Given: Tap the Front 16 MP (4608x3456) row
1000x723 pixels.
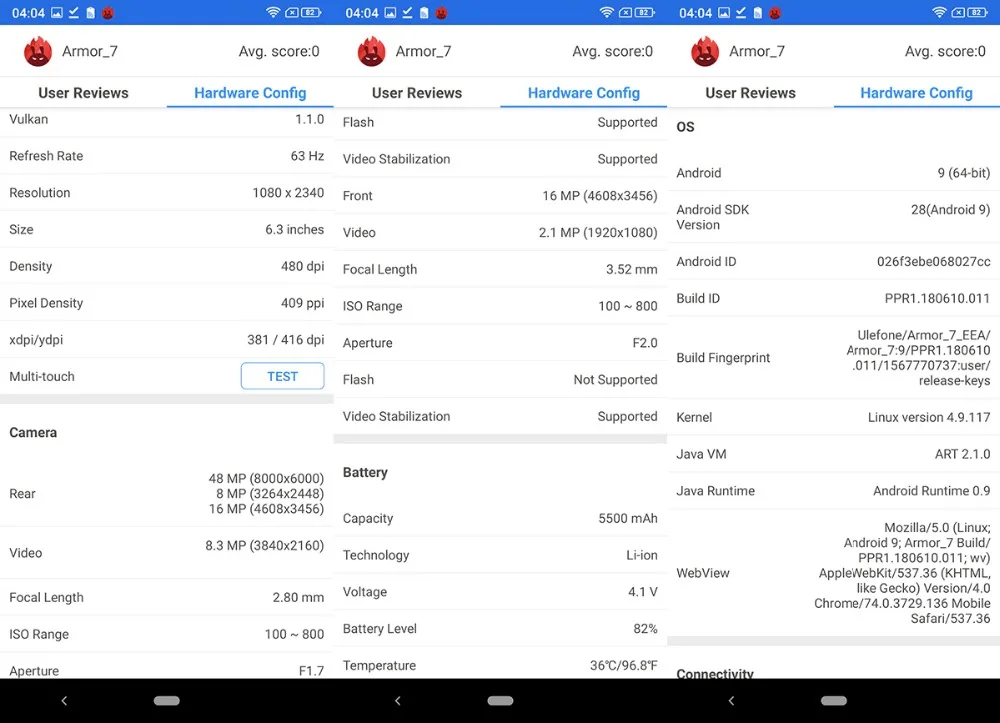Looking at the screenshot, I should click(500, 196).
